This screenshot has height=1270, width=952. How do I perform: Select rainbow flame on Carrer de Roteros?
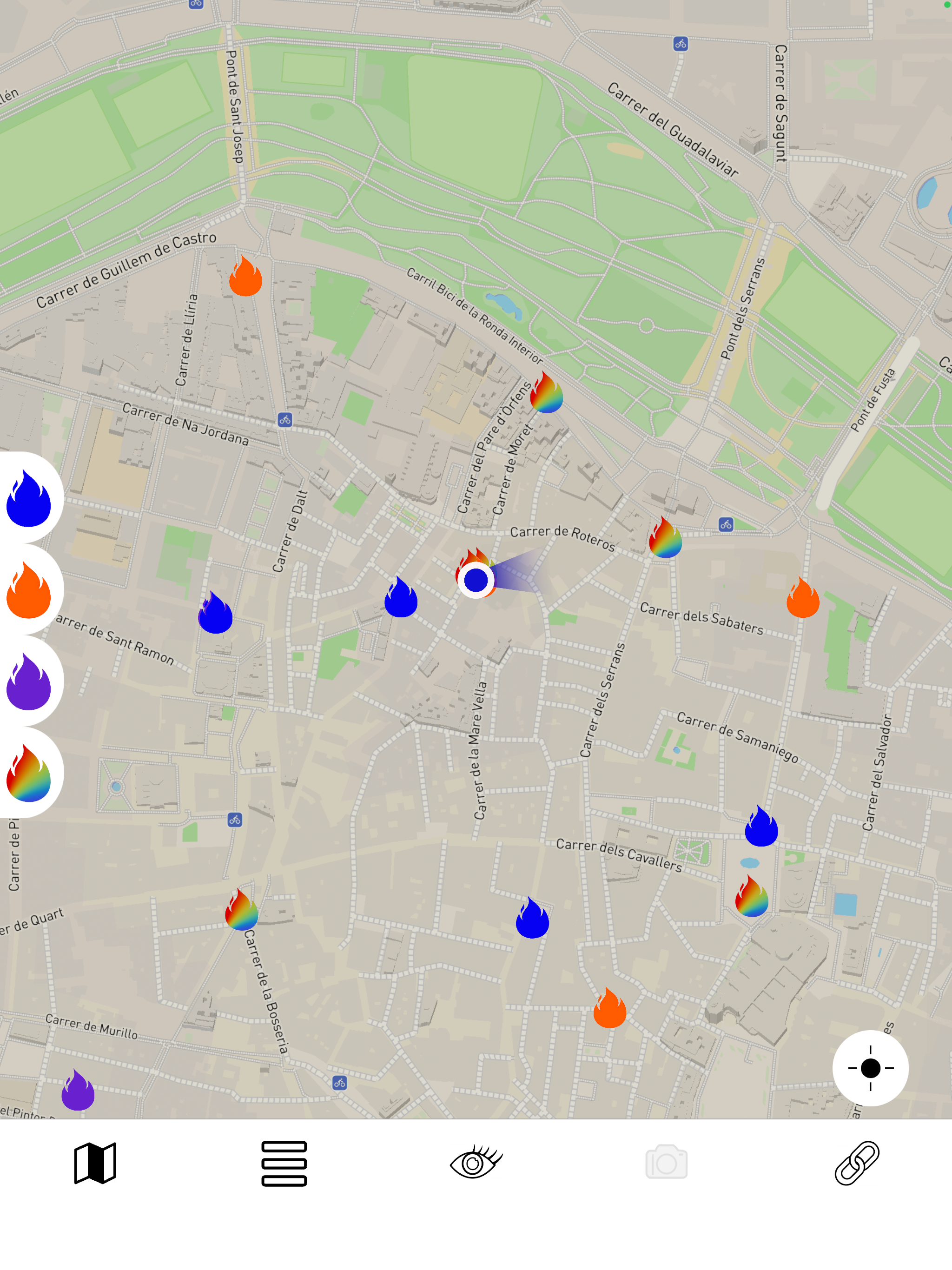tap(665, 537)
